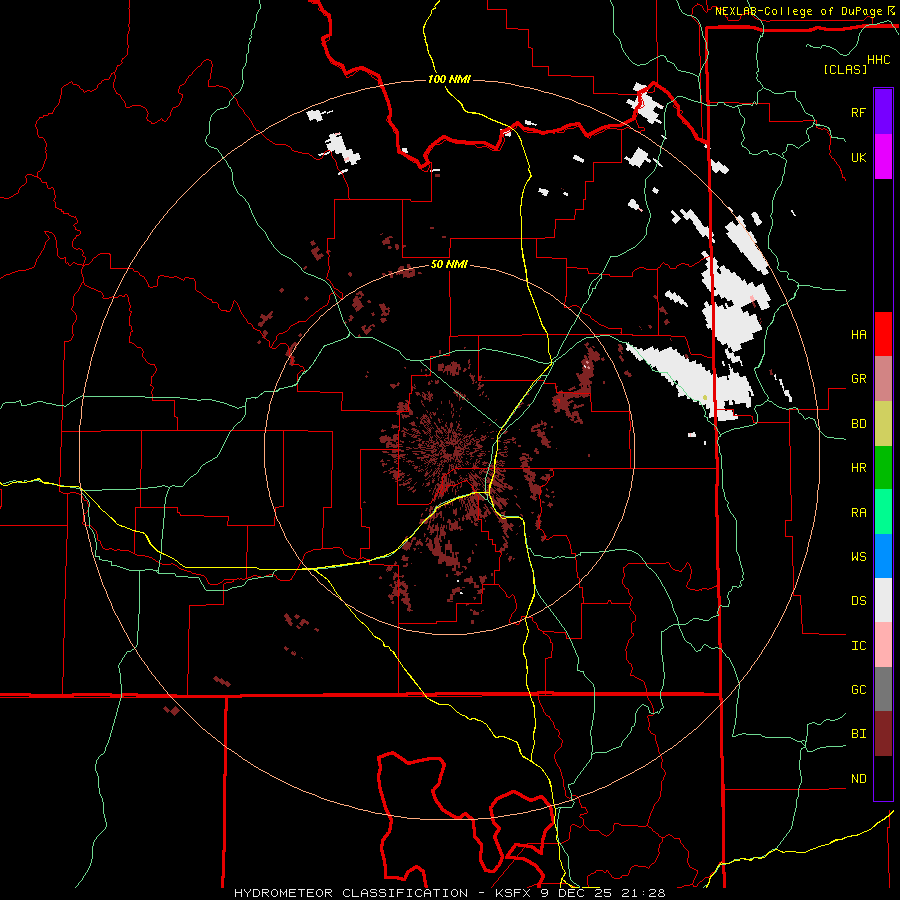Click the RA legend label
Viewport: 900px width, 900px height.
pos(858,513)
